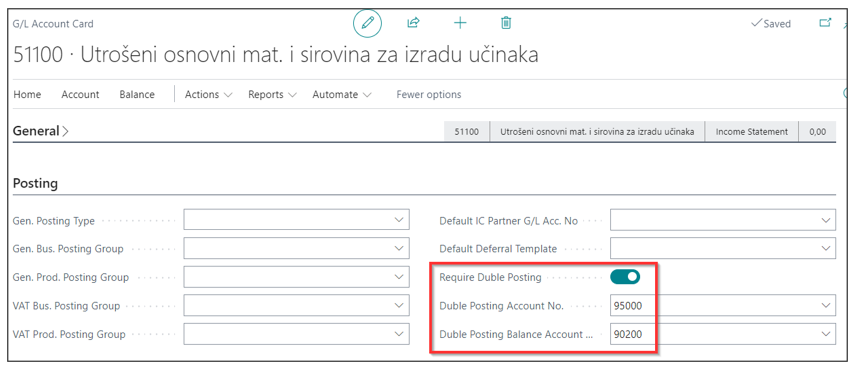
Task: Open Duble Posting Account No. dropdown arrow
Action: pos(826,305)
